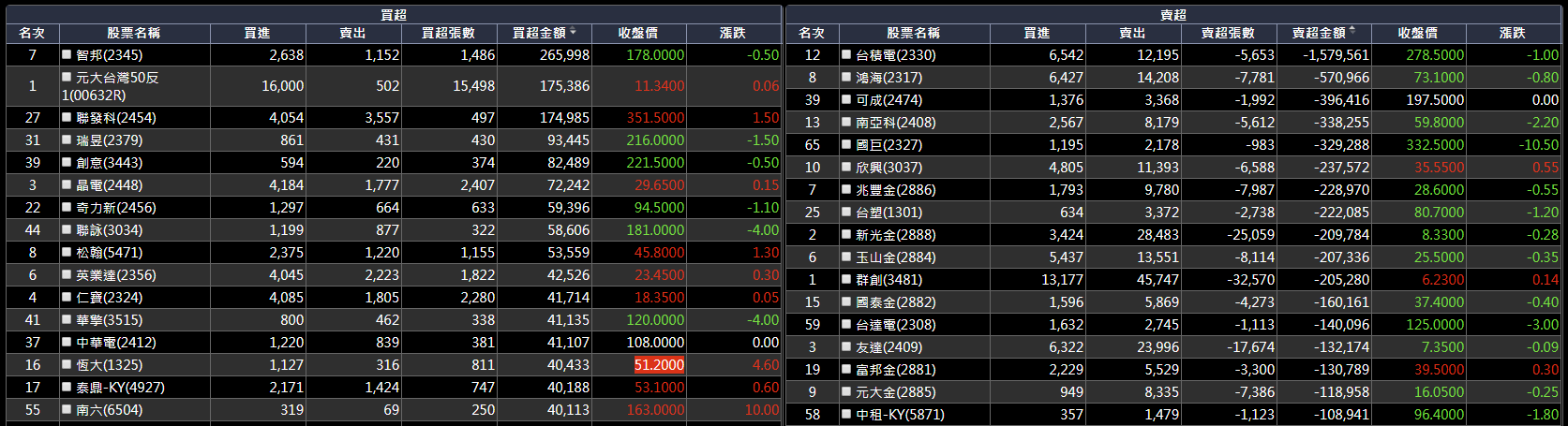Sort the 賣超 table by 買進 column
1568x426 pixels.
click(1038, 33)
